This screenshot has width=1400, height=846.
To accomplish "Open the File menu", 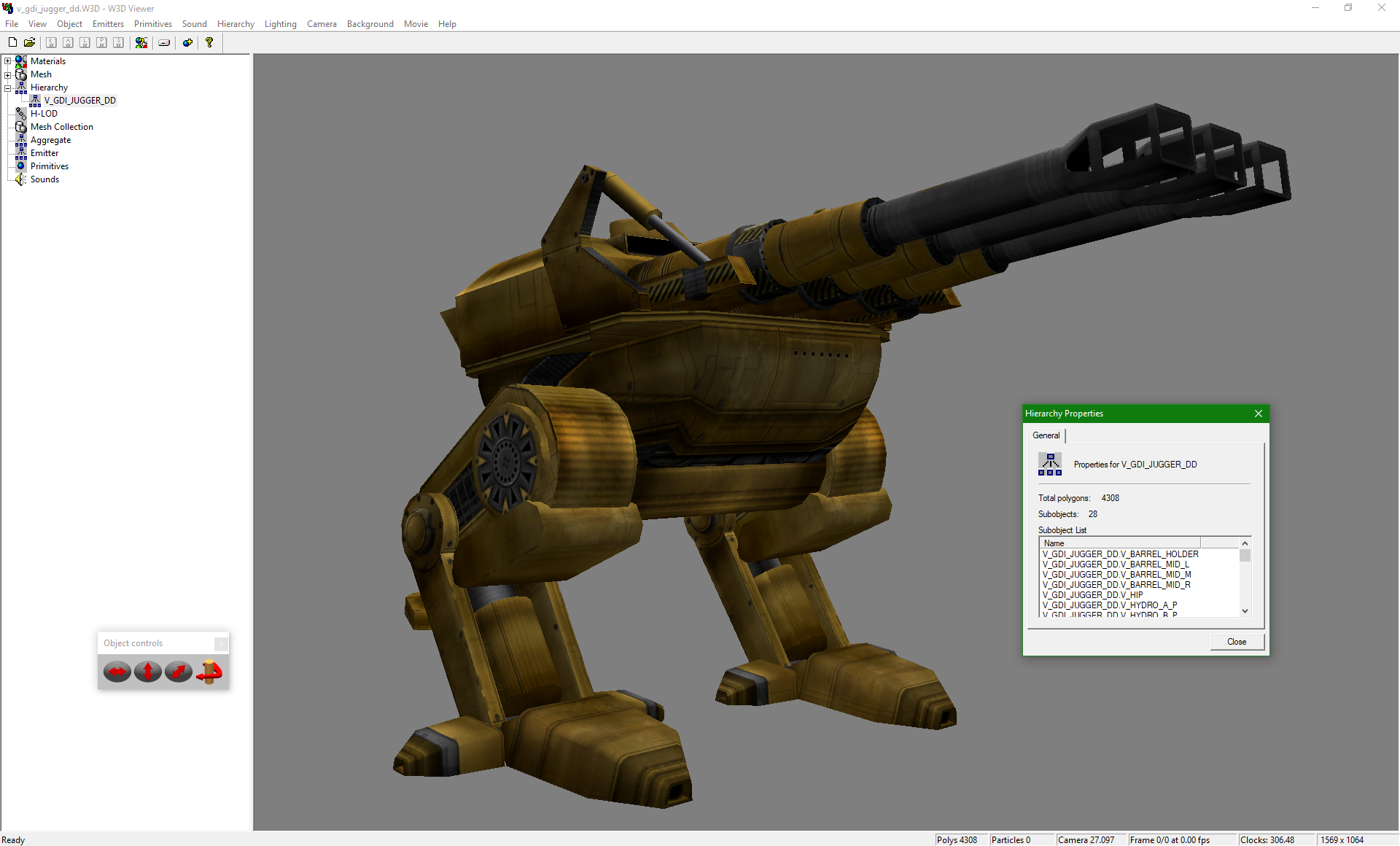I will (x=12, y=24).
